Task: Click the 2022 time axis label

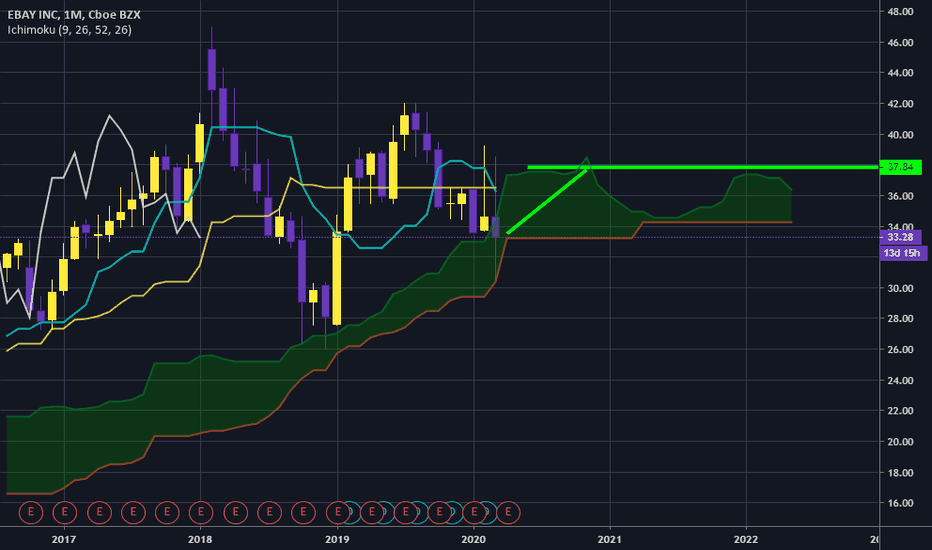Action: click(x=746, y=539)
